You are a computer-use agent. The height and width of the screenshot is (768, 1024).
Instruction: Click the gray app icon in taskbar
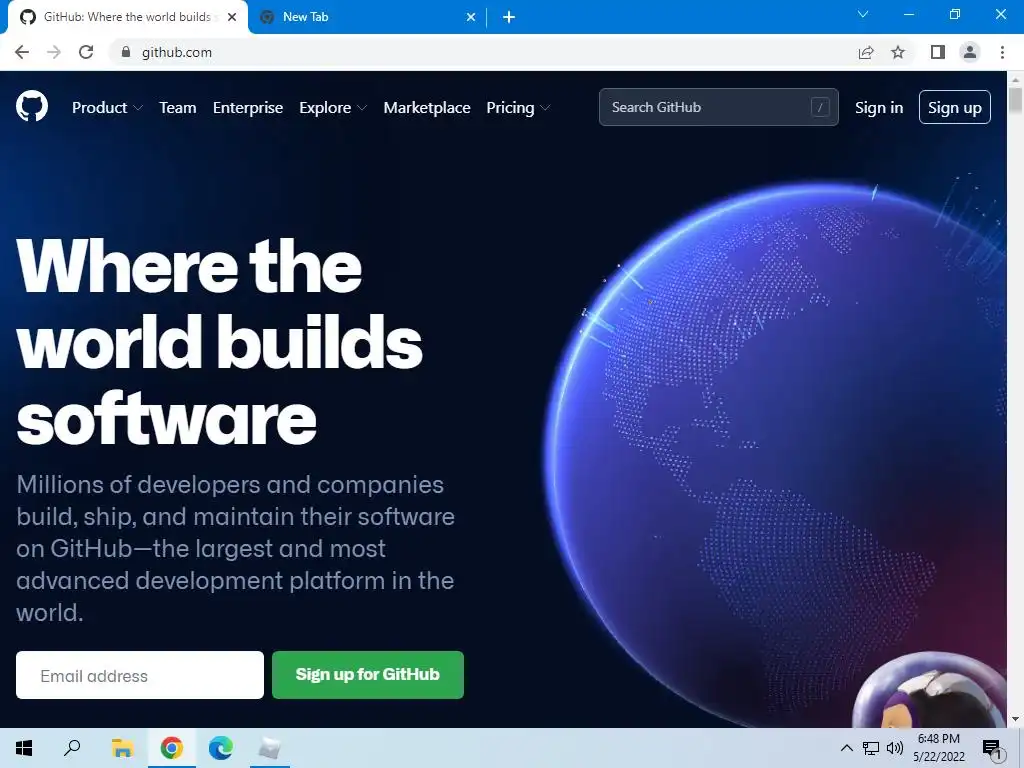pyautogui.click(x=269, y=748)
